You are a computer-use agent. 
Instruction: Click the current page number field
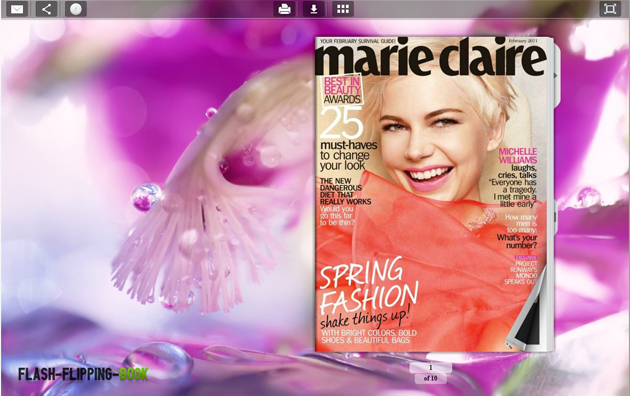click(431, 367)
